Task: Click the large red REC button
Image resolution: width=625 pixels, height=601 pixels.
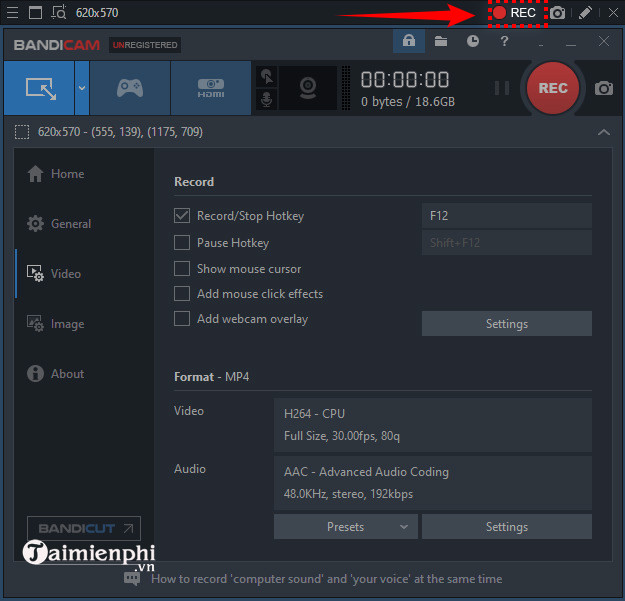Action: click(x=552, y=88)
